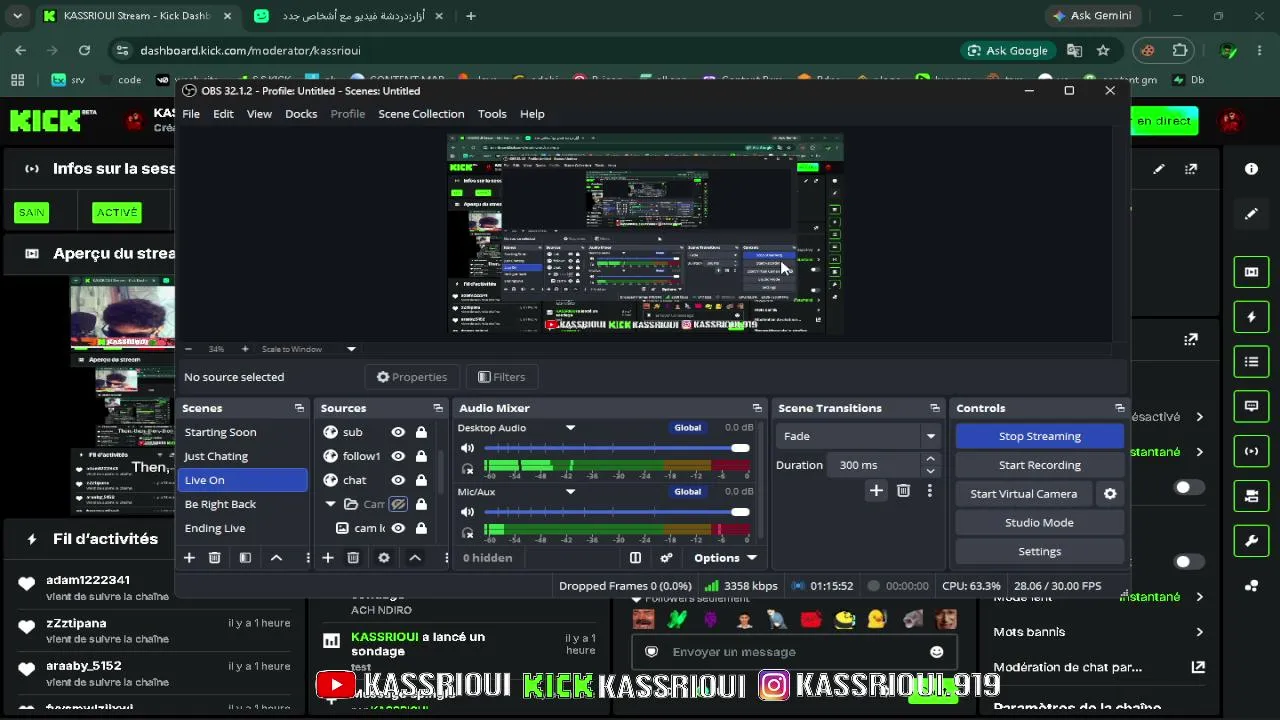This screenshot has width=1280, height=720.
Task: Remove the selected scene with trash icon
Action: pos(214,558)
